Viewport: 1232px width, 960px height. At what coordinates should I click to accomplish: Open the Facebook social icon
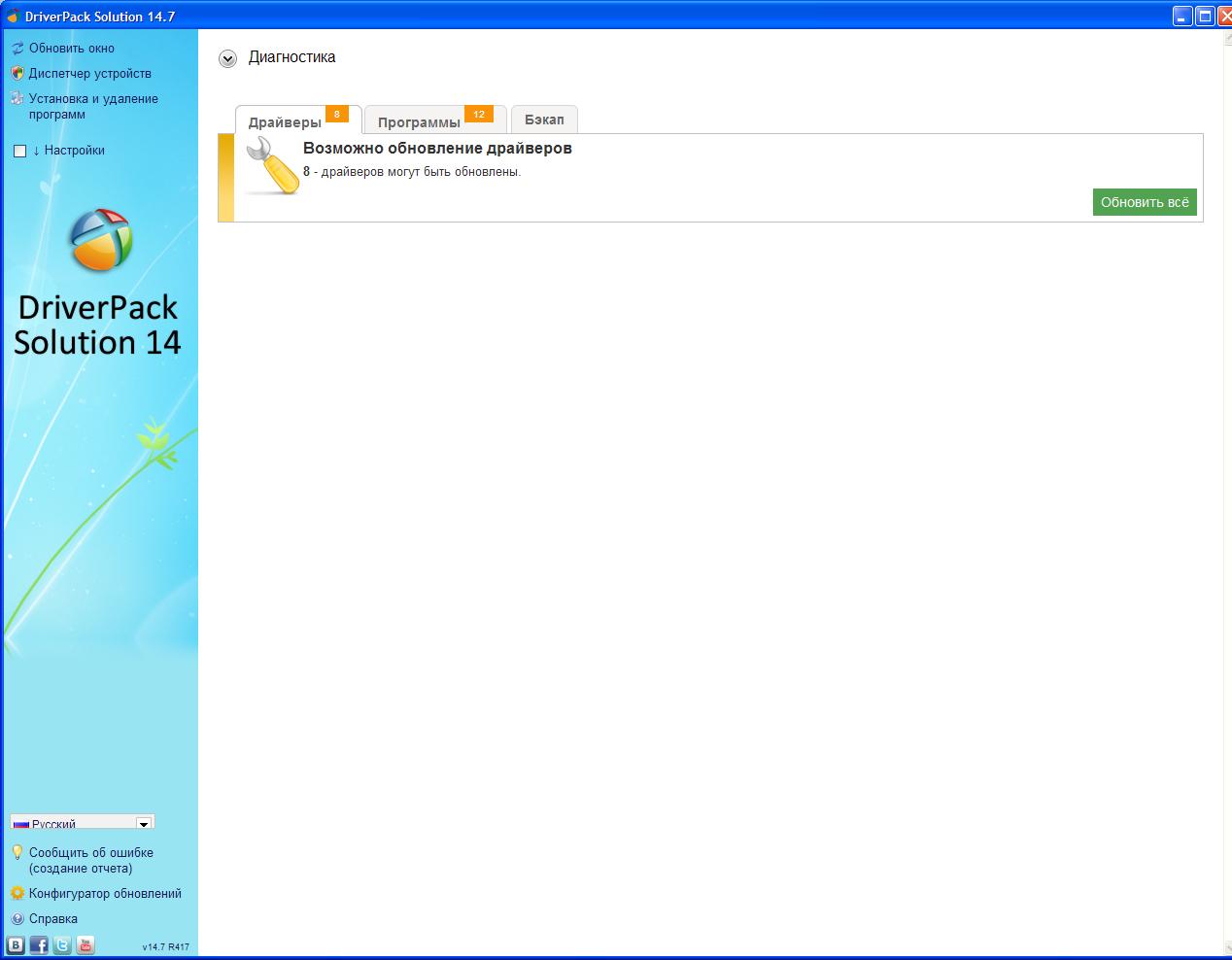point(39,944)
